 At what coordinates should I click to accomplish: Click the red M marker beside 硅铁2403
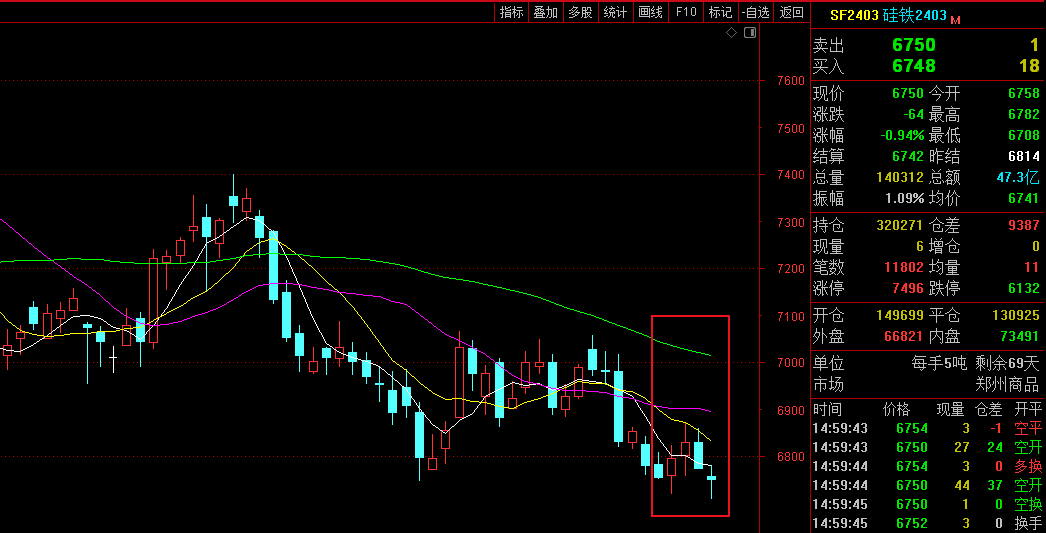pos(955,19)
